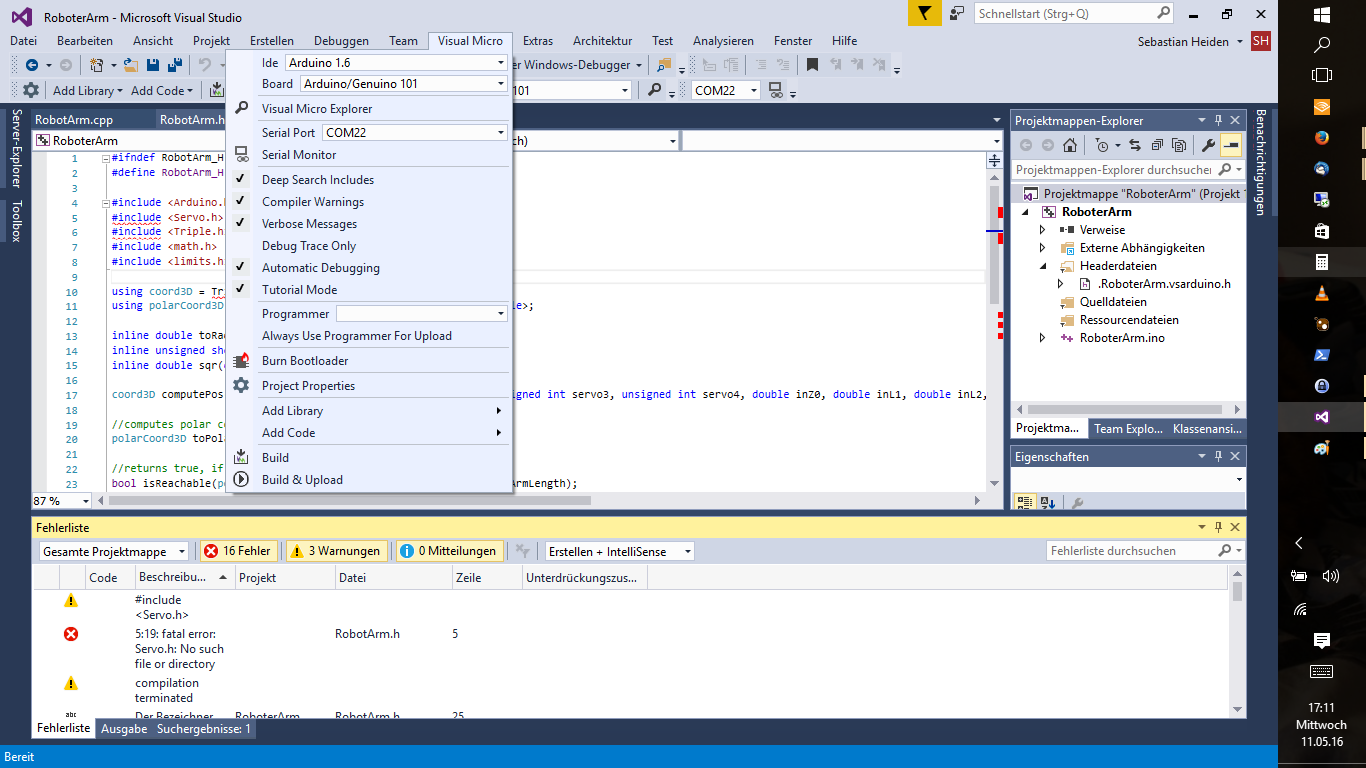This screenshot has width=1366, height=768.
Task: Click the collapse all icon in Solution Explorer
Action: tap(1157, 145)
